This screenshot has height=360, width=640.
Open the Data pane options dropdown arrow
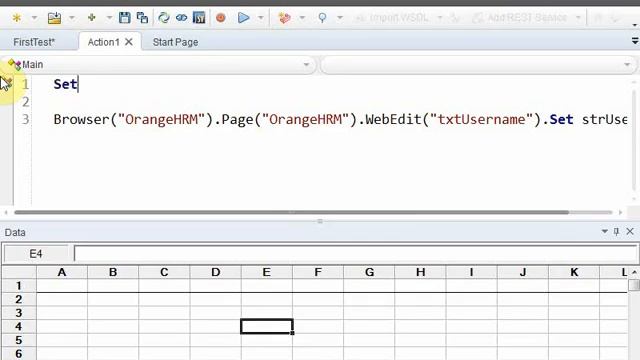(x=604, y=231)
